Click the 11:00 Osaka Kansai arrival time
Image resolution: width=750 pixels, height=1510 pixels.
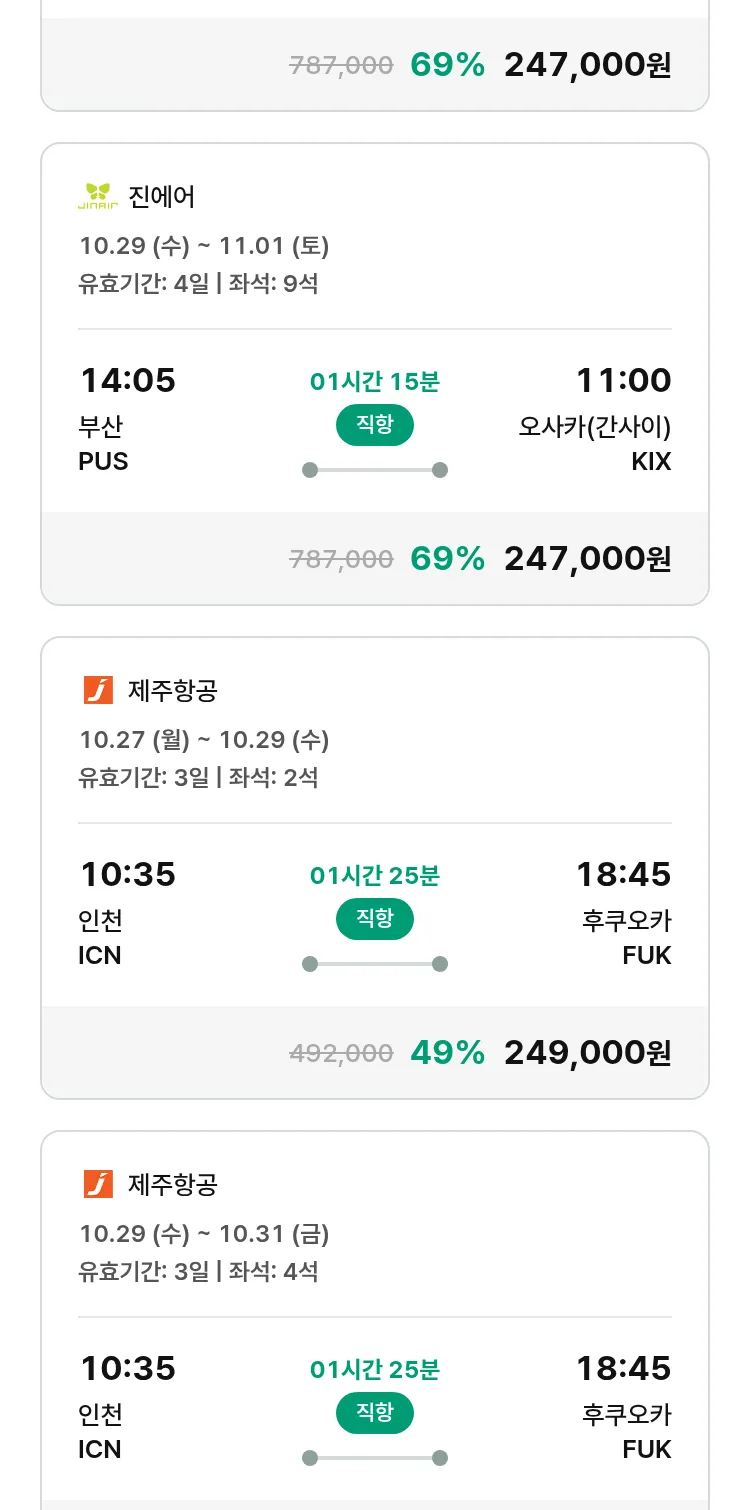tap(623, 381)
